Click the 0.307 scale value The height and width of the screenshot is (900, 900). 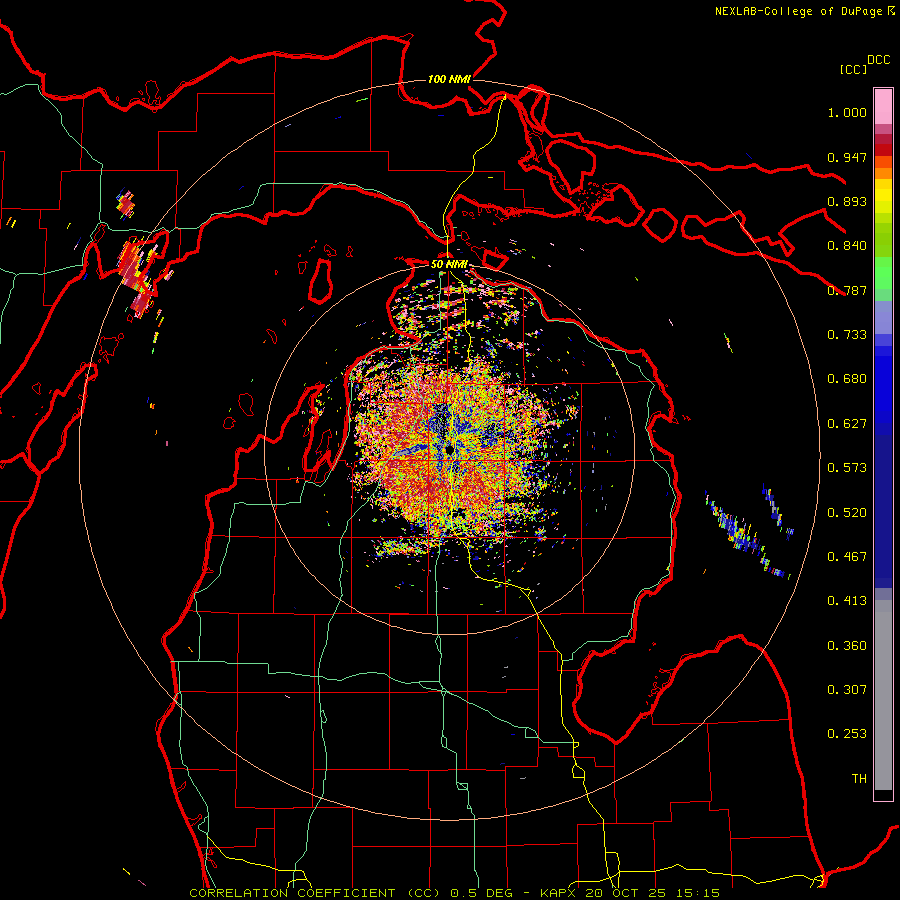(x=847, y=690)
